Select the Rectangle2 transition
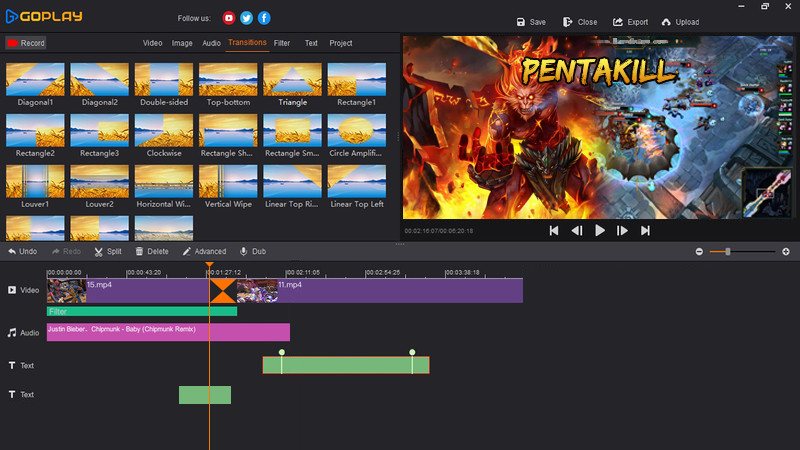Viewport: 800px width, 450px height. (x=35, y=135)
